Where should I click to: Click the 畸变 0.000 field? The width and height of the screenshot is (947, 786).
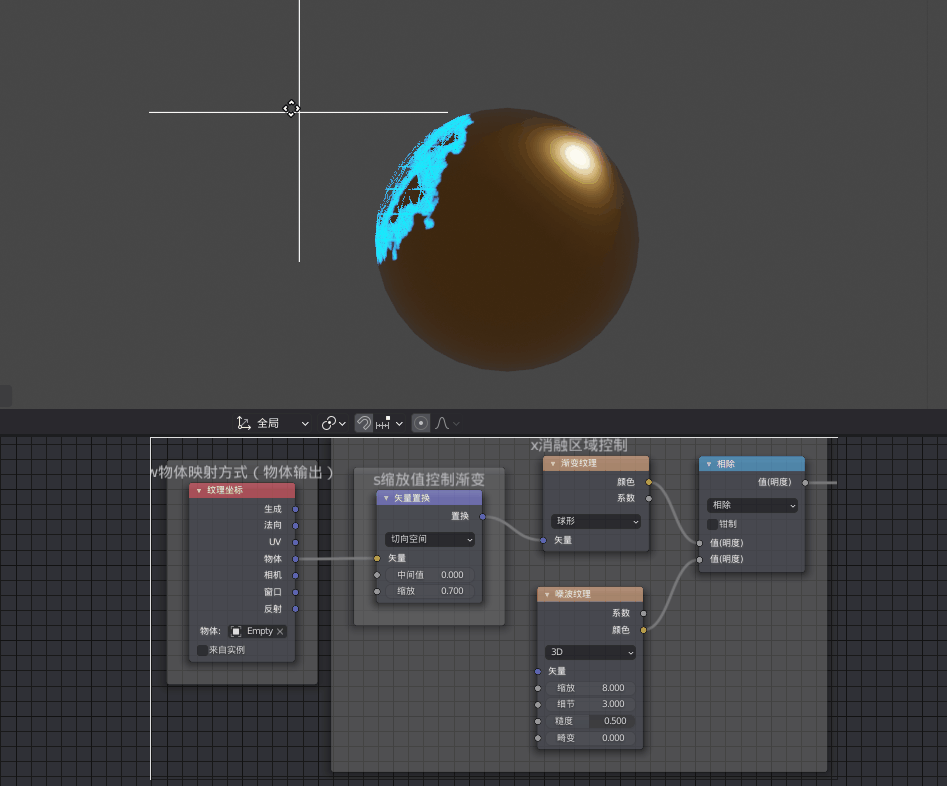[590, 738]
